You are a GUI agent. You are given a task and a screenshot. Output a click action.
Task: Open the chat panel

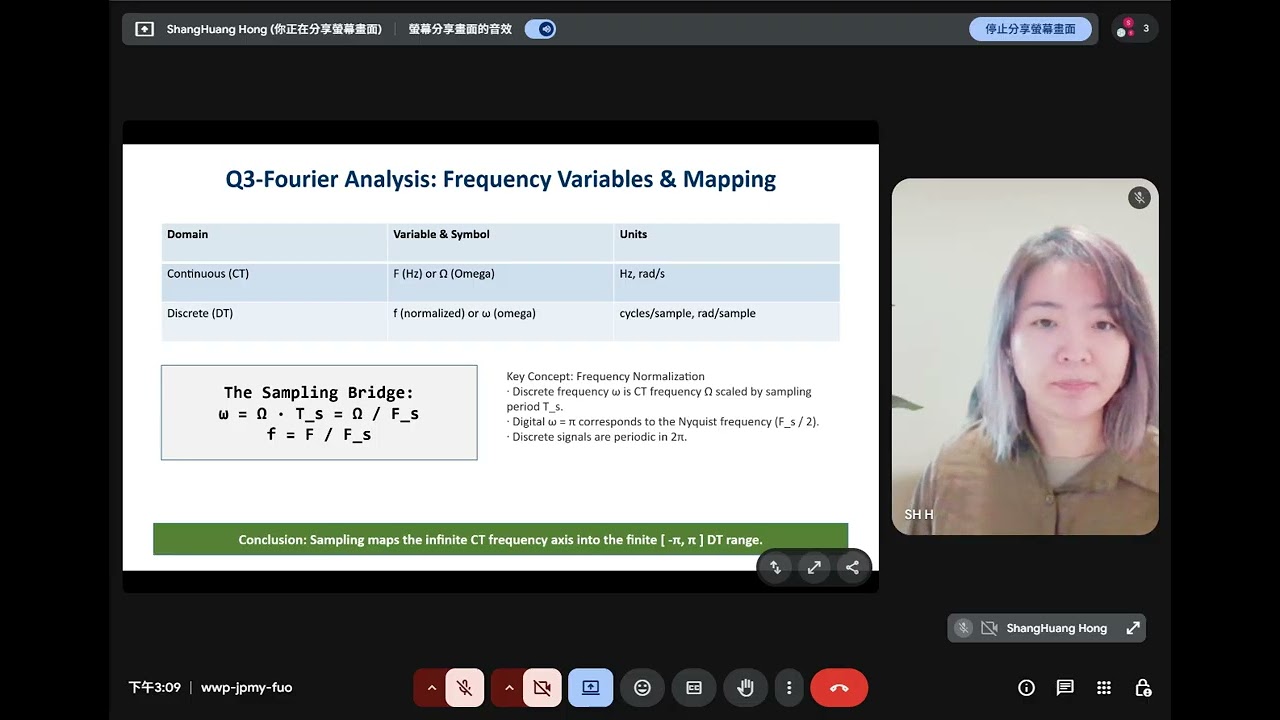1065,687
